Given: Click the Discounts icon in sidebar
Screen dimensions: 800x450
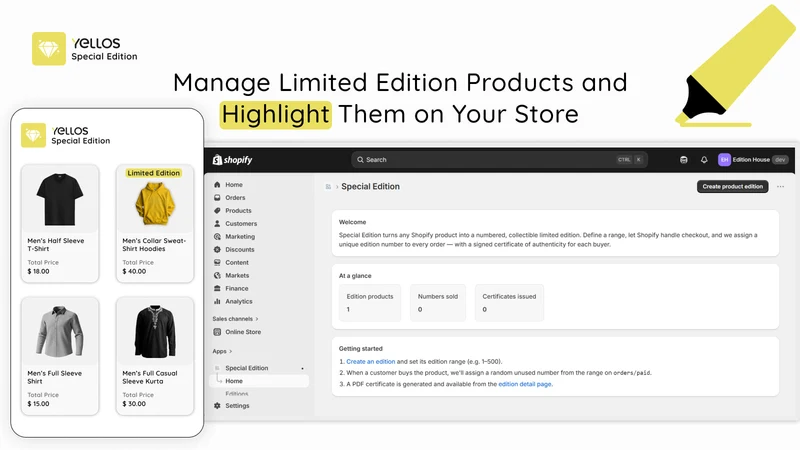Looking at the screenshot, I should [217, 249].
